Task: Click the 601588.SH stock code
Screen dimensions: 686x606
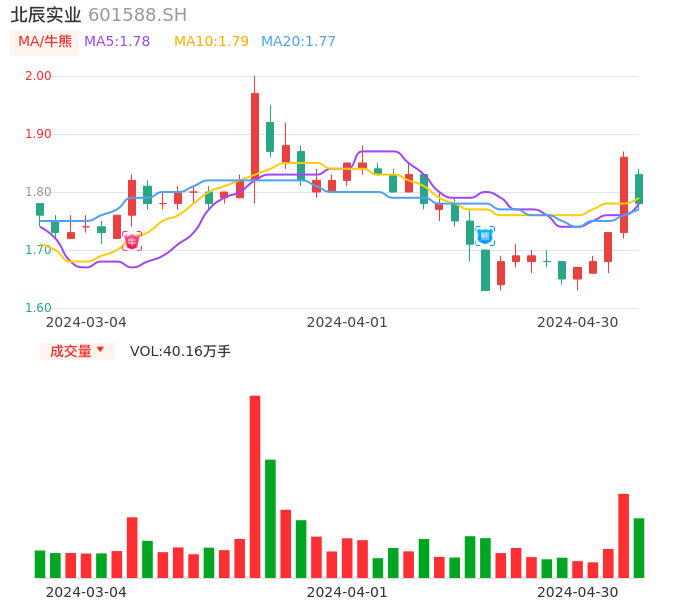Action: (137, 15)
